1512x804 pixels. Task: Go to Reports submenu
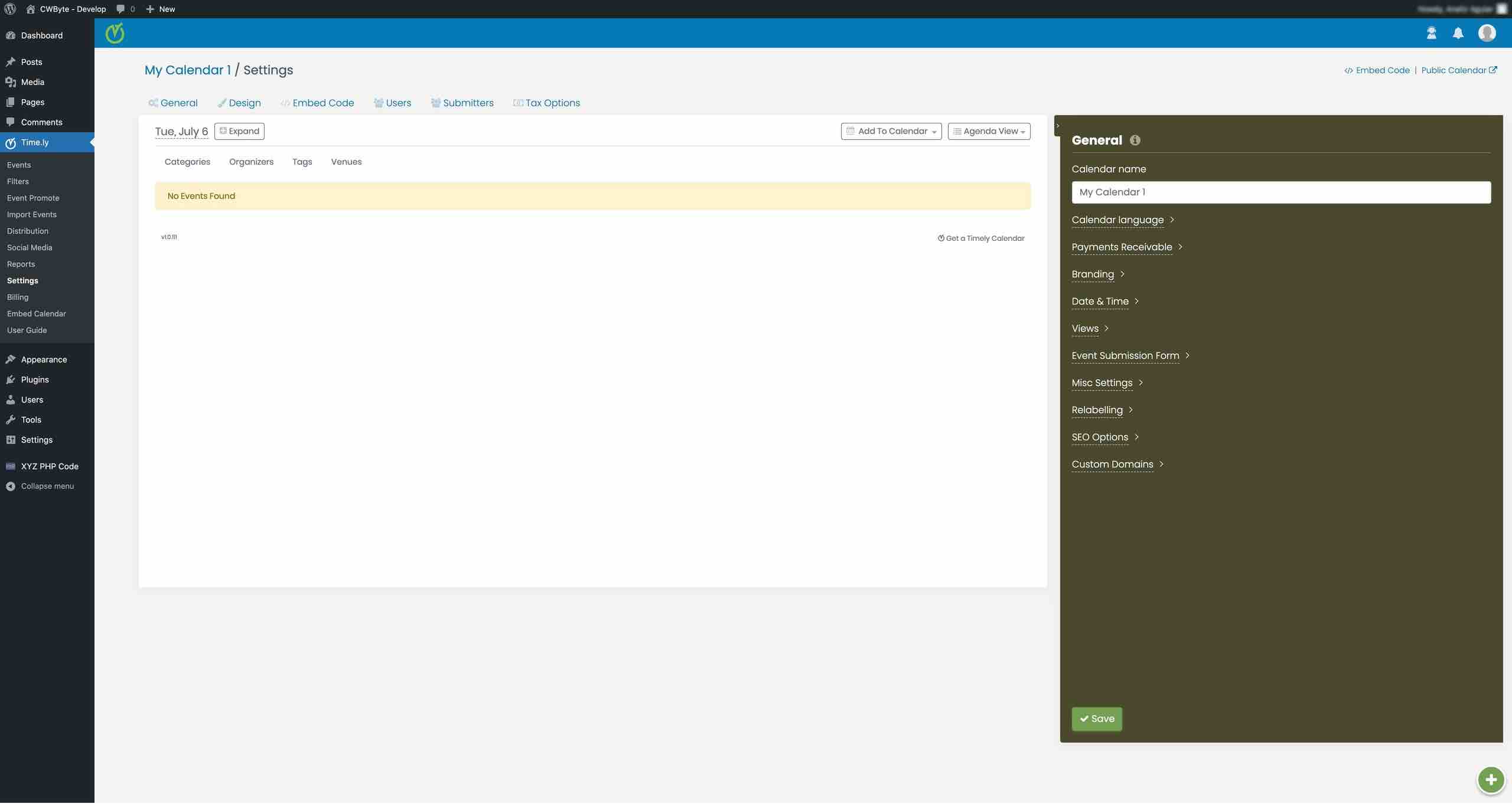click(21, 264)
